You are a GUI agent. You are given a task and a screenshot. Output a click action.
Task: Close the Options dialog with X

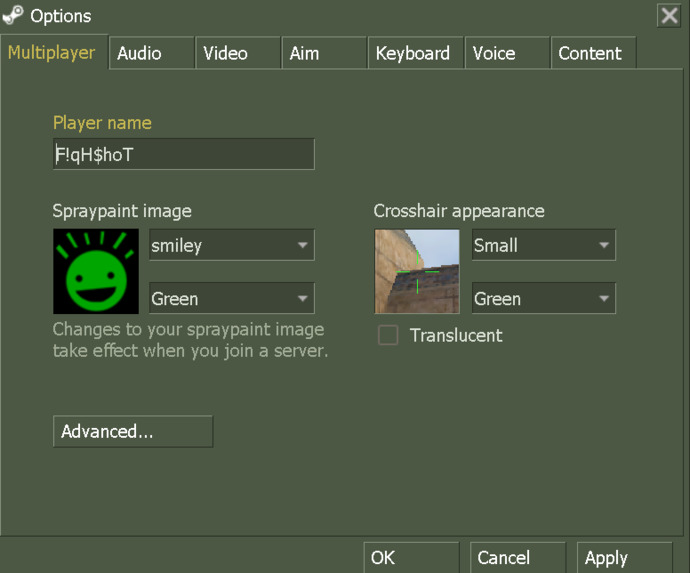point(668,15)
